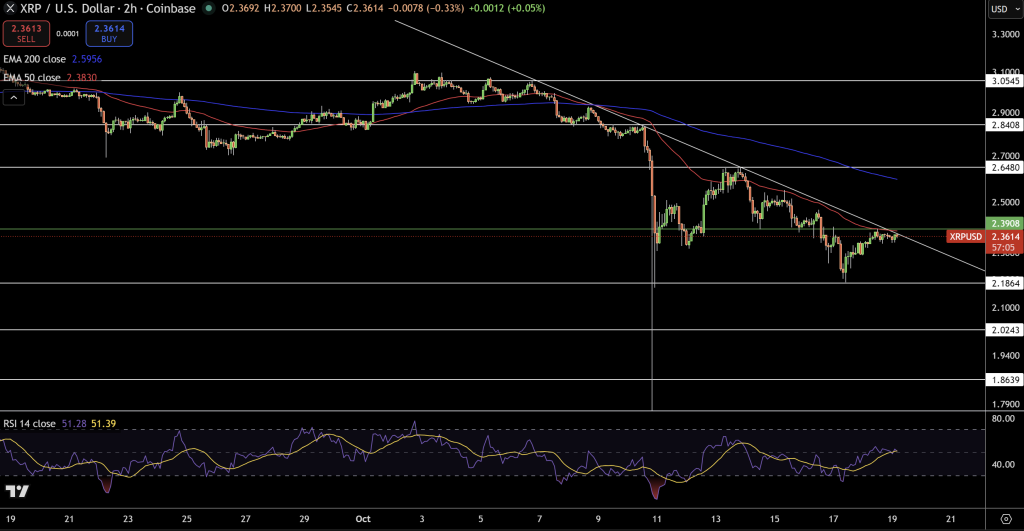This screenshot has width=1024, height=531.
Task: Click the red XRPUSD price label
Action: [965, 237]
